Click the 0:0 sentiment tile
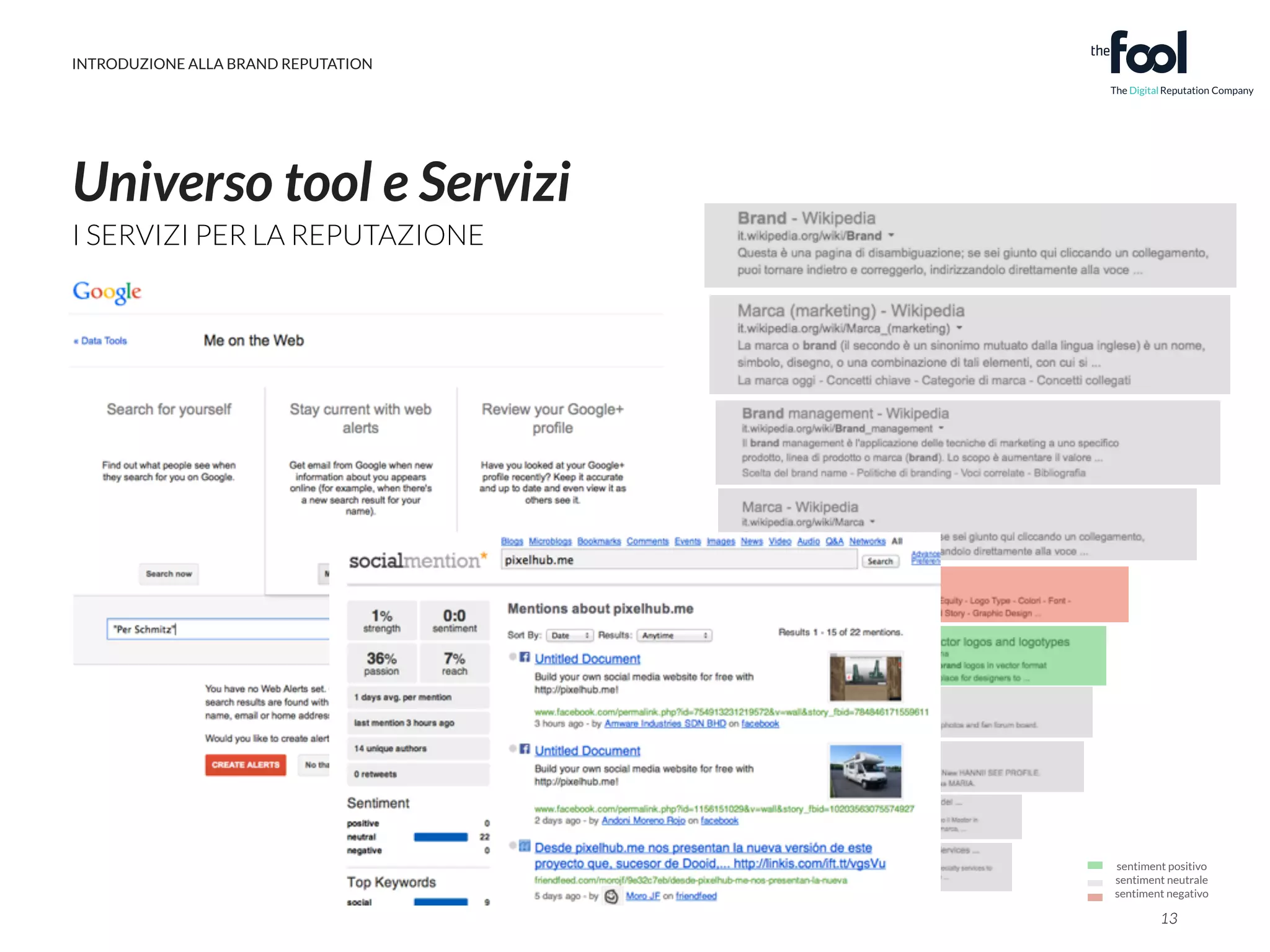1270x952 pixels. coord(455,621)
